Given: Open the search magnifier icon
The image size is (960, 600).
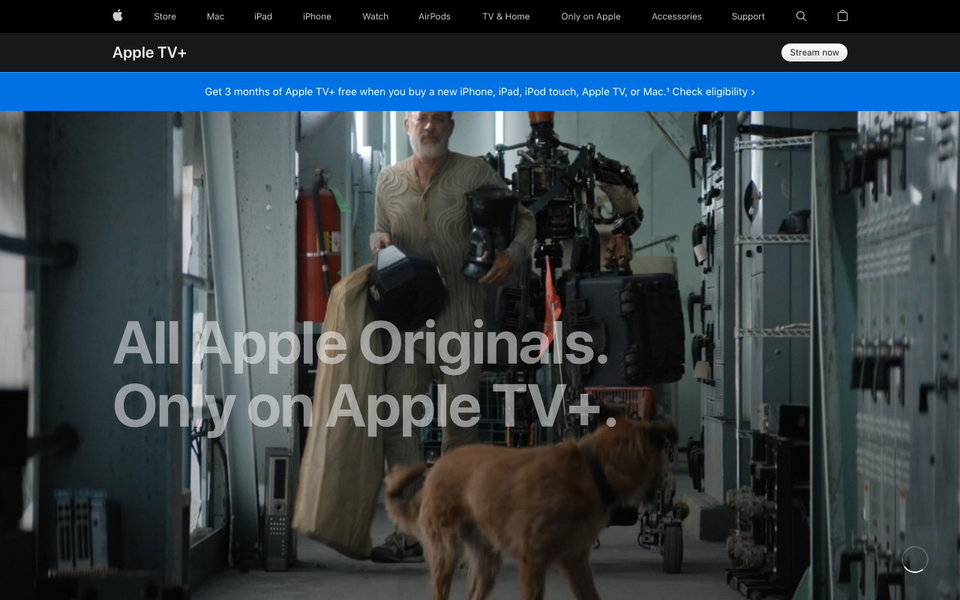Looking at the screenshot, I should point(801,17).
